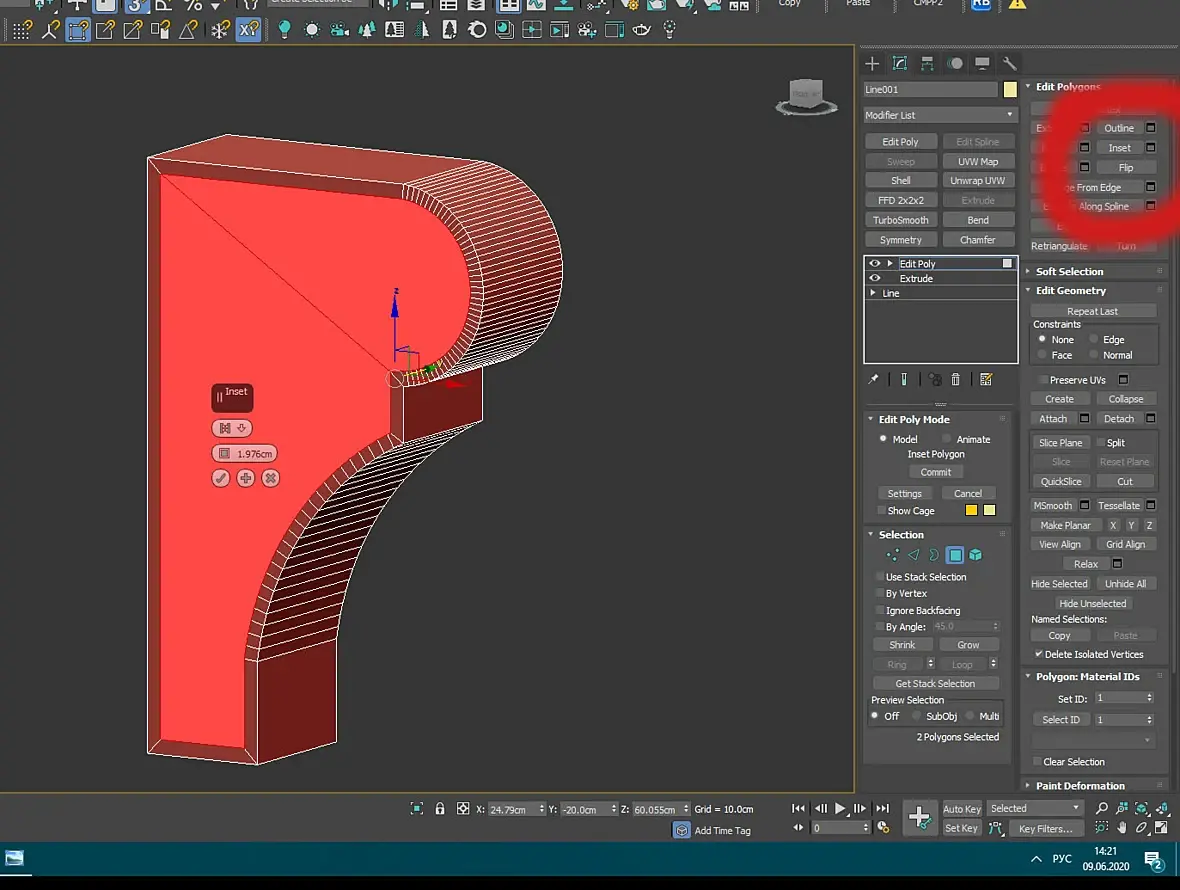This screenshot has width=1180, height=890.
Task: Click the remove modifier trash icon
Action: click(x=955, y=379)
